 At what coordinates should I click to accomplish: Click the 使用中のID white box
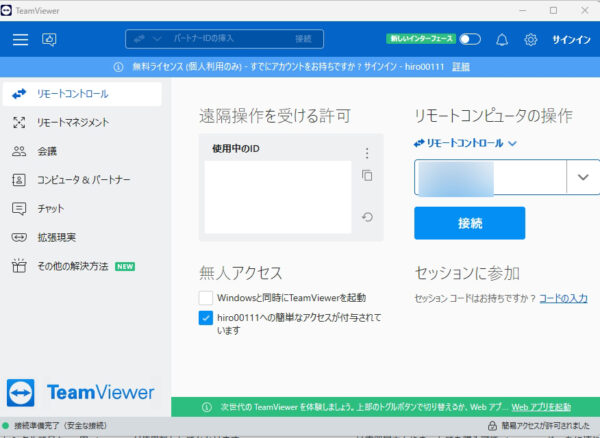278,197
